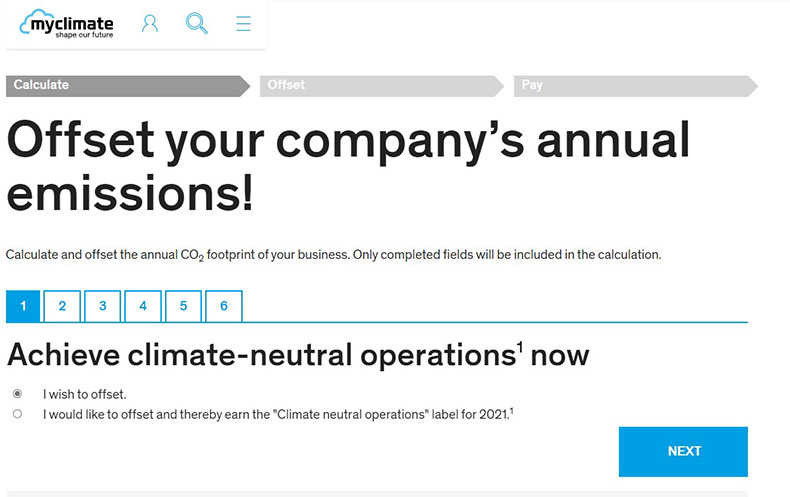
Task: Go to myclimate logo homepage
Action: tap(67, 24)
